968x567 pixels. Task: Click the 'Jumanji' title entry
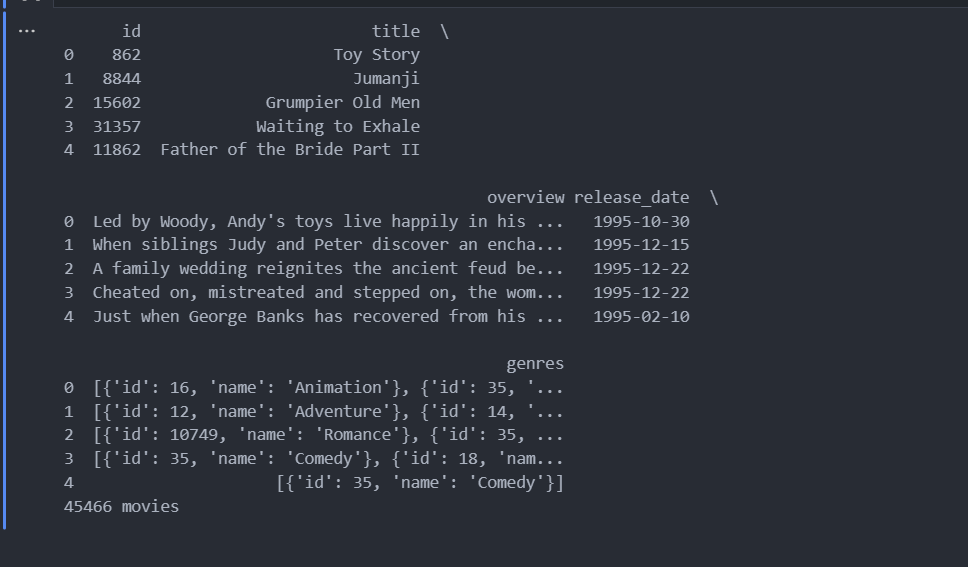[386, 79]
